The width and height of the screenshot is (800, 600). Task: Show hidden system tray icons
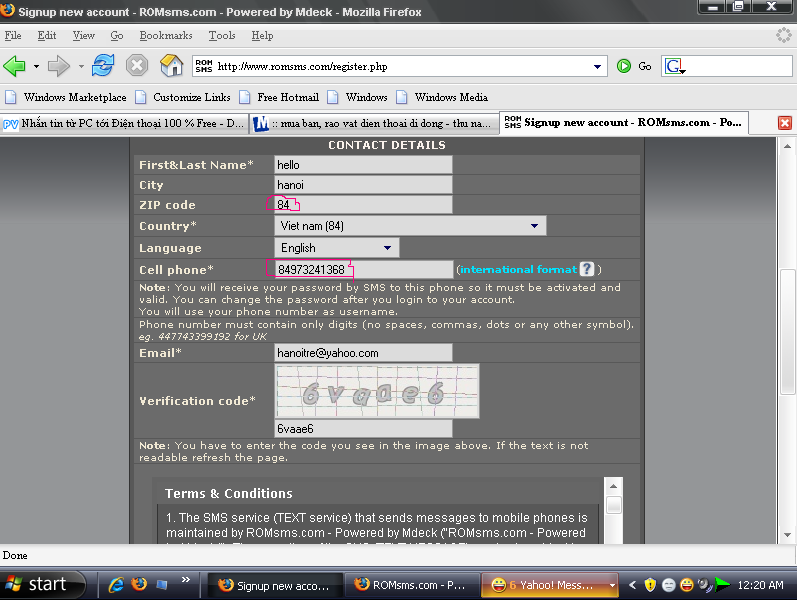(633, 585)
